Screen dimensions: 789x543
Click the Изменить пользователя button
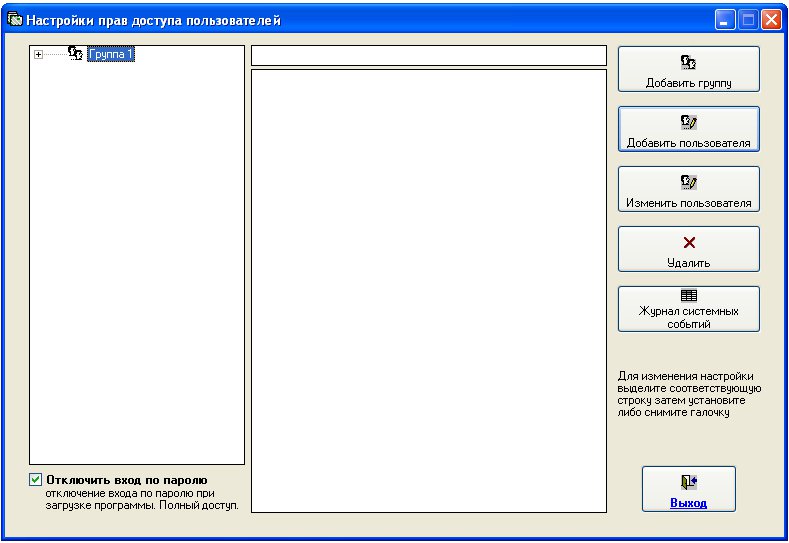point(688,189)
